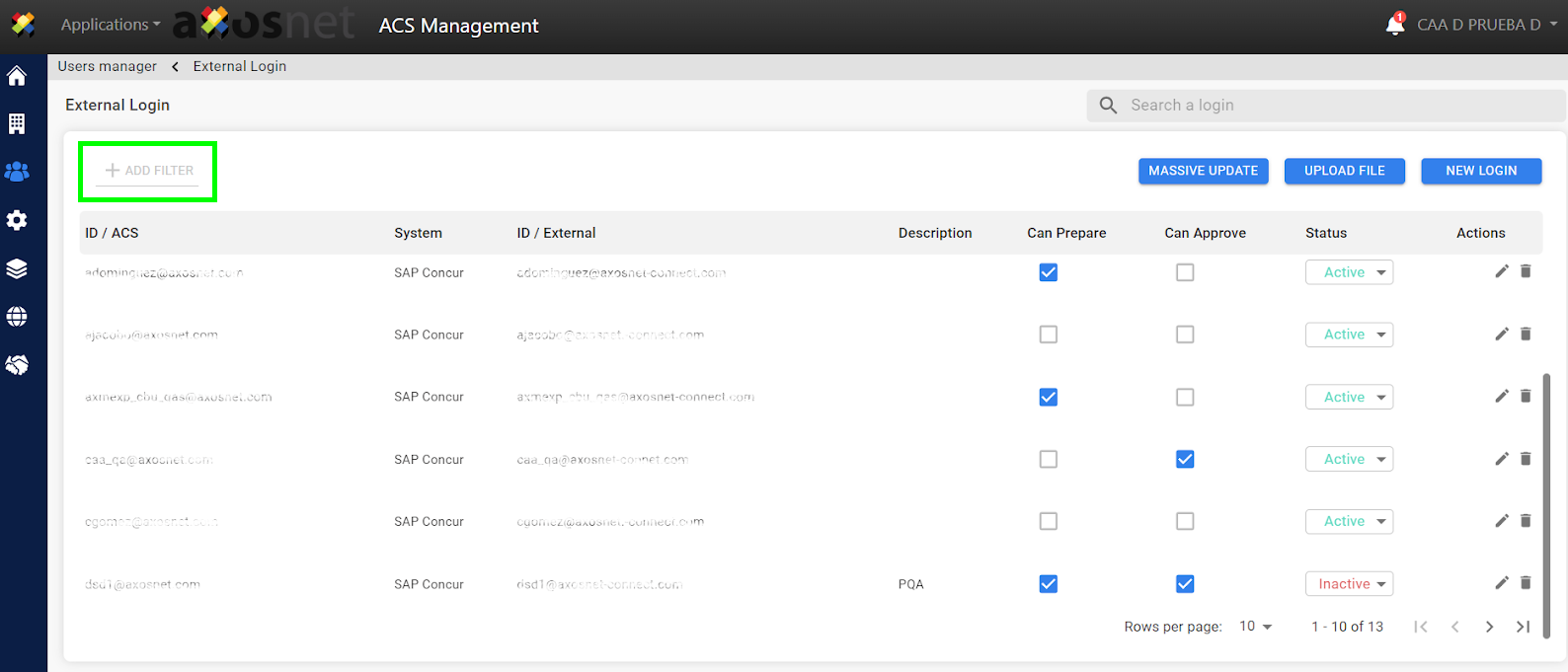Click the MASSIVE UPDATE button

tap(1203, 171)
